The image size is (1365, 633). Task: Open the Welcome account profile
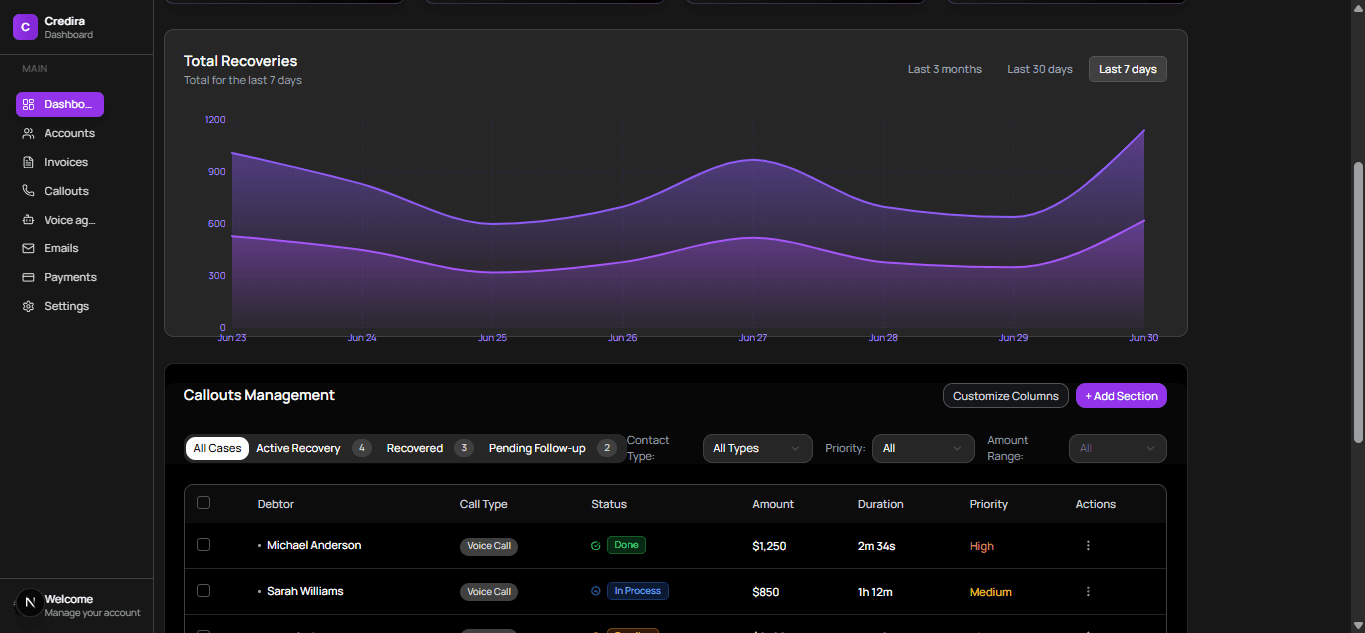coord(77,605)
